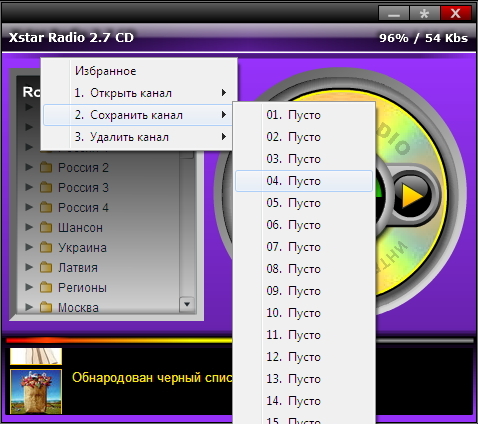Save channel to slot 13. Пусто
The width and height of the screenshot is (478, 424).
[x=304, y=379]
